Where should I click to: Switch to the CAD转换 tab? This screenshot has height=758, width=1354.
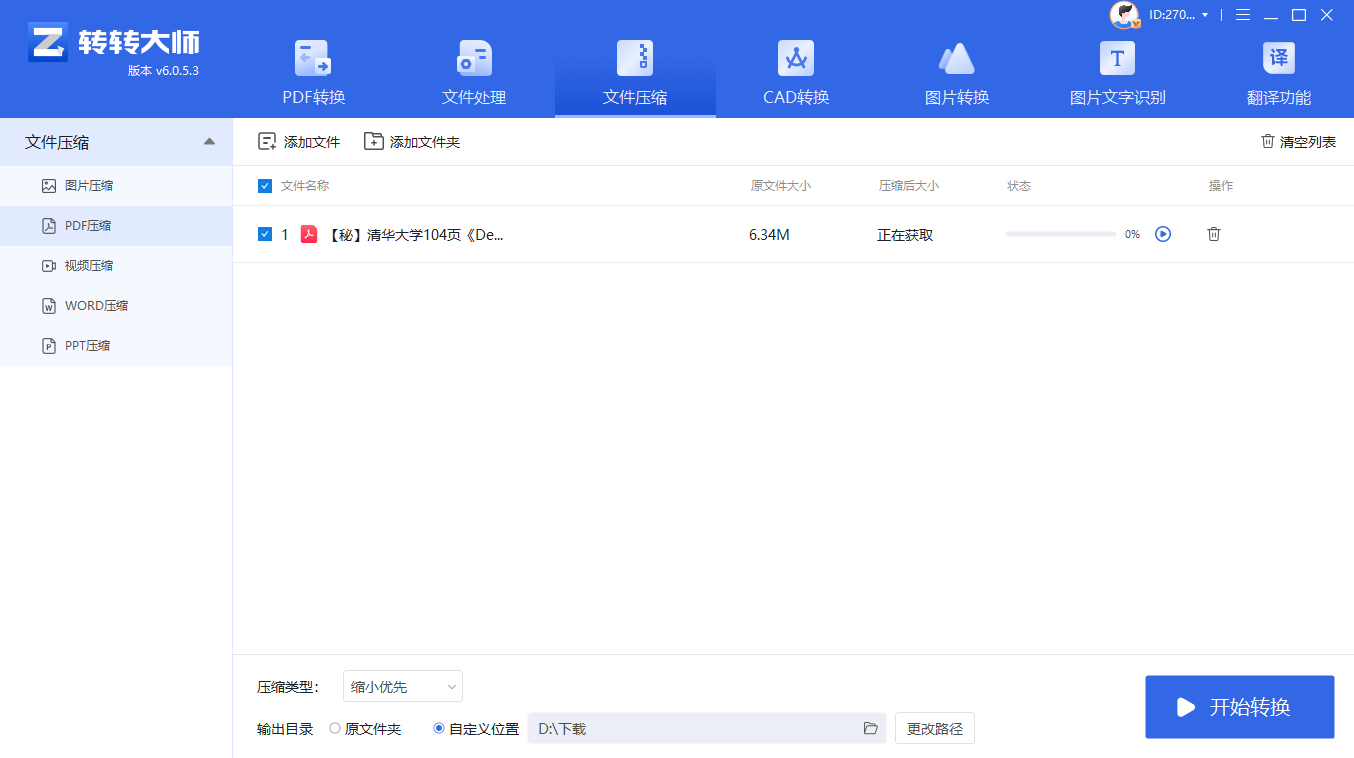tap(795, 70)
